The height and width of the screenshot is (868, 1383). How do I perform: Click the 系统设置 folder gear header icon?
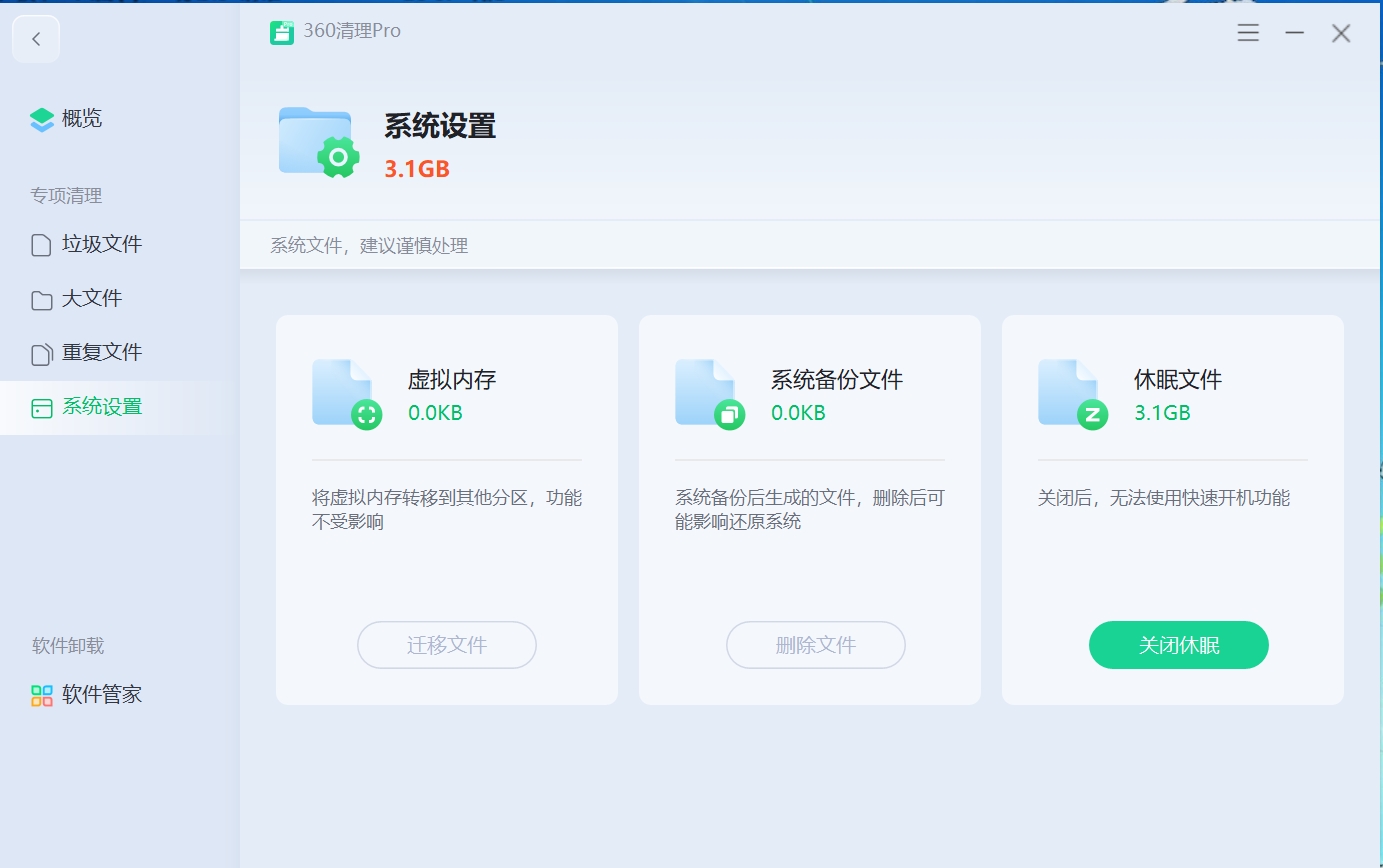[x=319, y=142]
